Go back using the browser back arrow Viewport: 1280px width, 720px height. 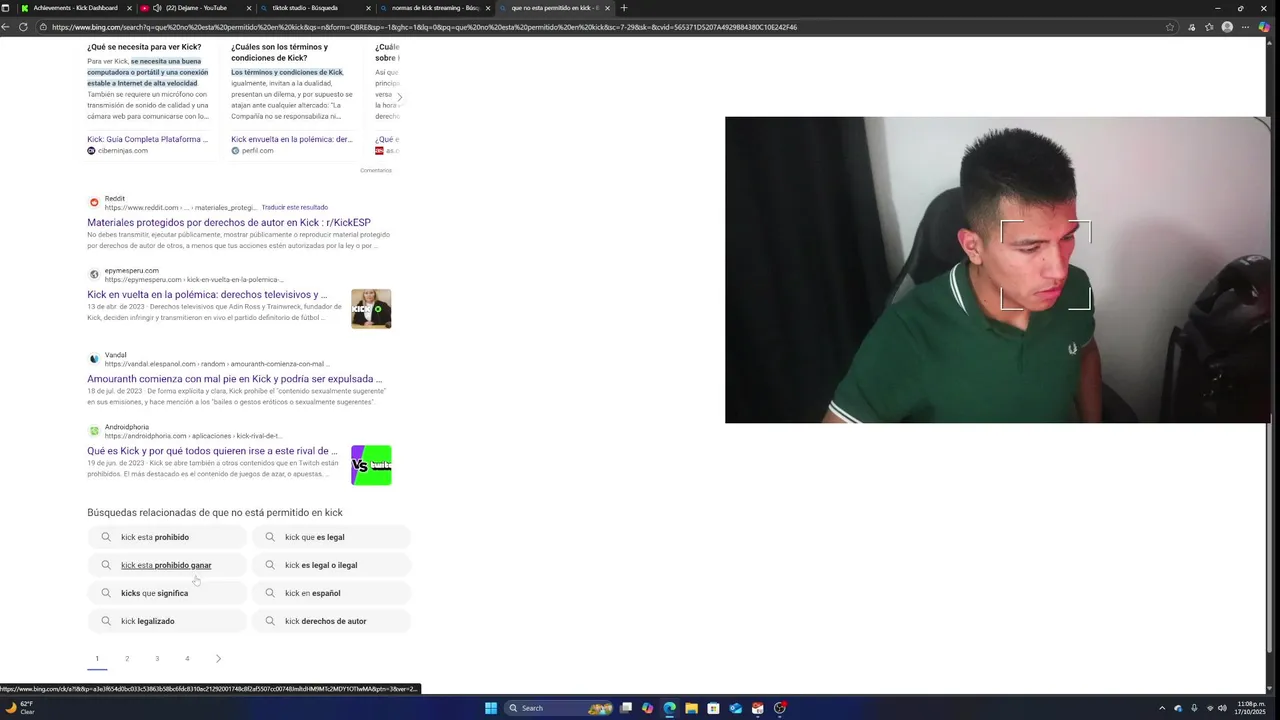pos(7,27)
